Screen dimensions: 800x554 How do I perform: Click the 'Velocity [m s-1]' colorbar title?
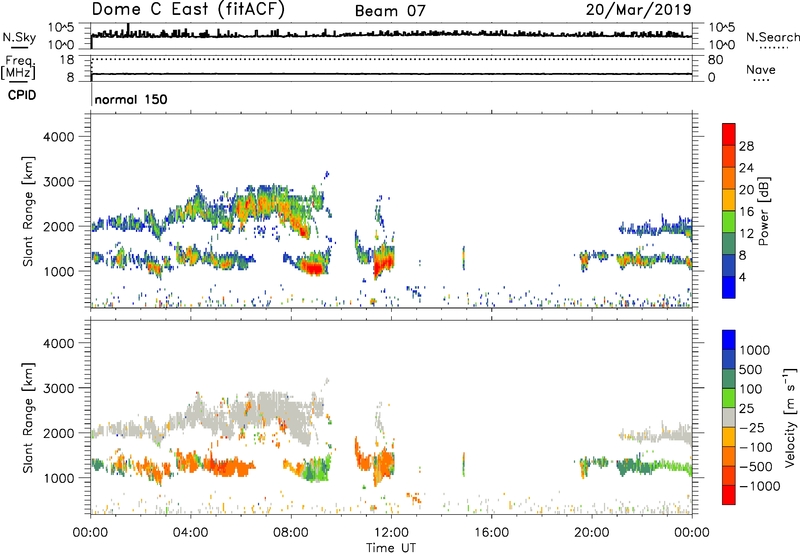(790, 417)
